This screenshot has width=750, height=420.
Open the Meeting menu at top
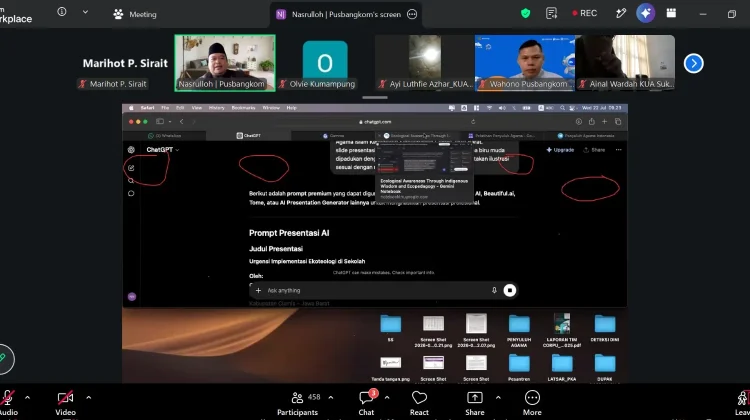point(135,14)
